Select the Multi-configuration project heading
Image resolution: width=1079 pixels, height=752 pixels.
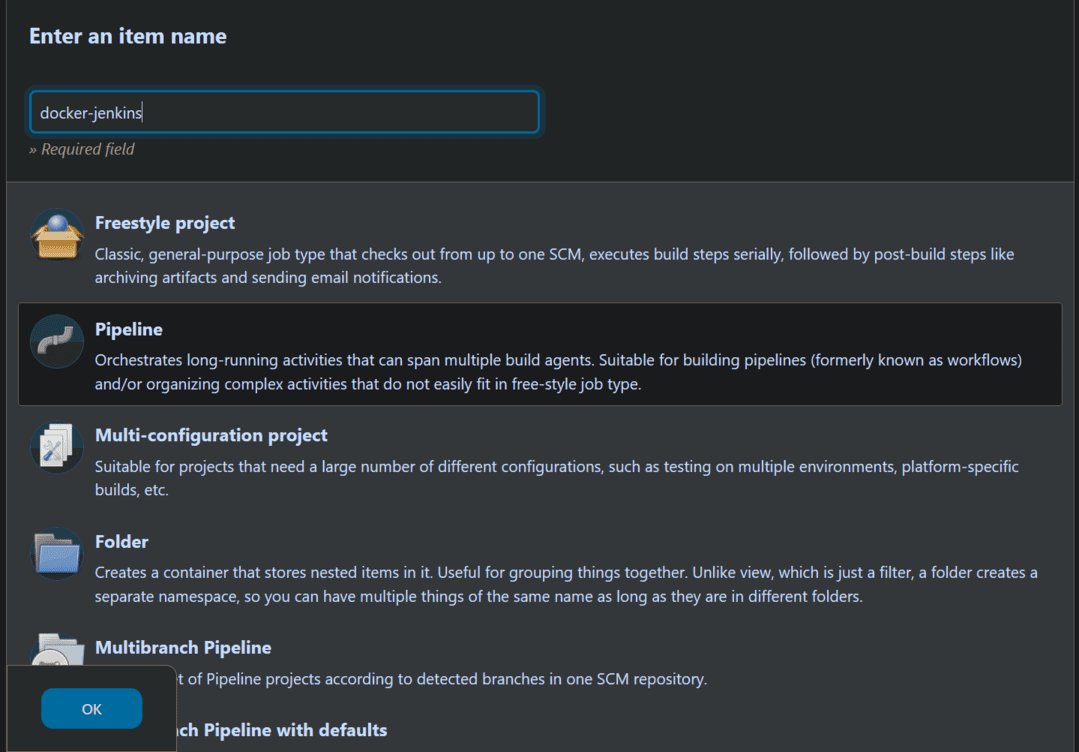[211, 435]
